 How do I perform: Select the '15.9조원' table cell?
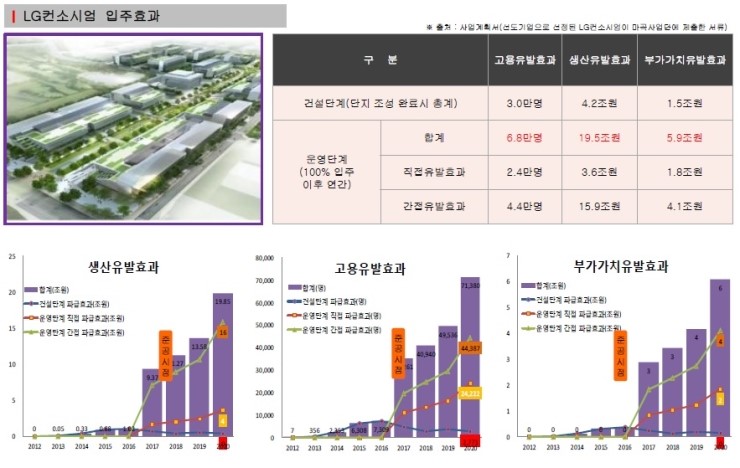(x=599, y=206)
